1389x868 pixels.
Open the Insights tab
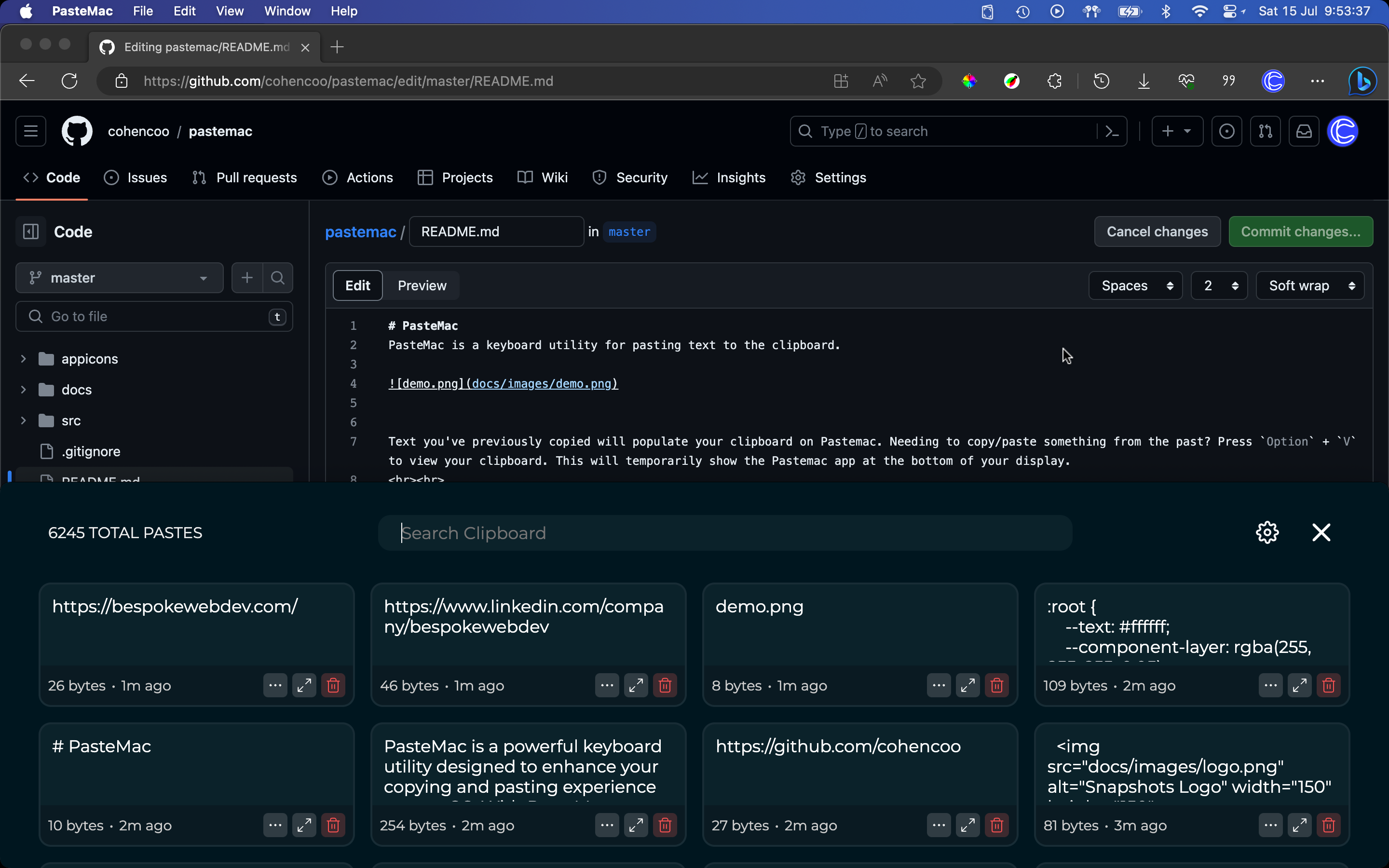(730, 177)
